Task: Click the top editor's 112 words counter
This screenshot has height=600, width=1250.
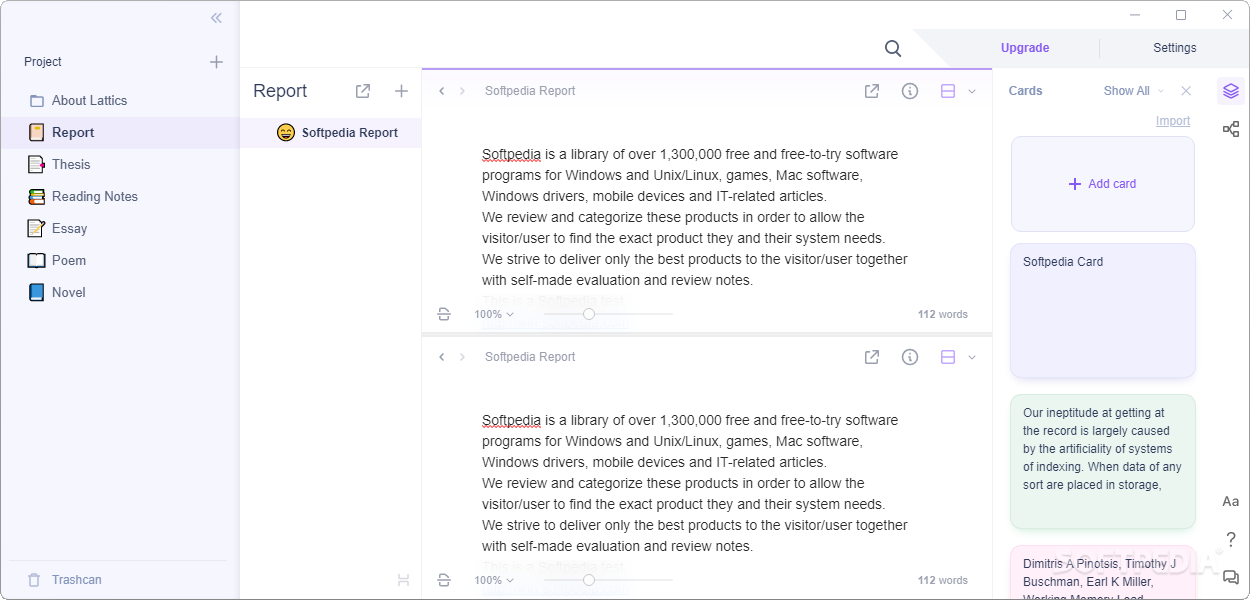Action: coord(943,314)
